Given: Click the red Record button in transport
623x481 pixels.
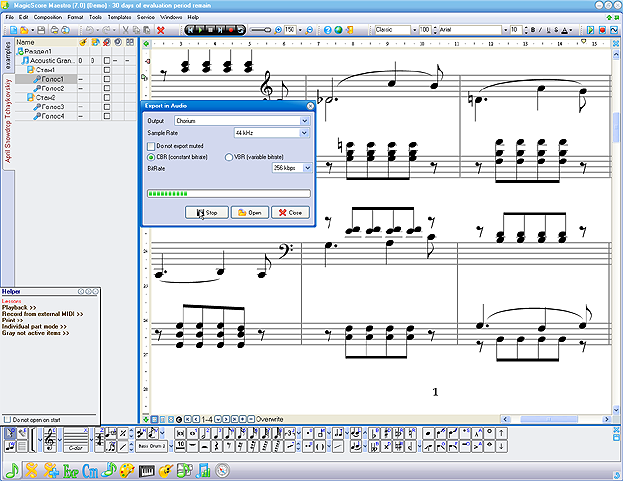Looking at the screenshot, I should [x=230, y=30].
